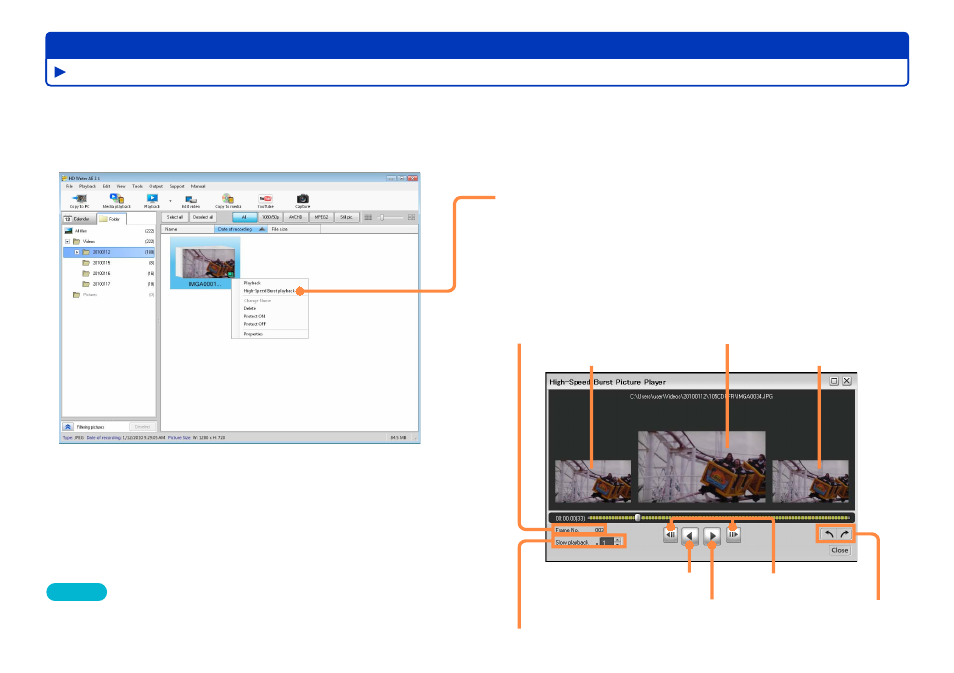The width and height of the screenshot is (954, 673).
Task: Switch to the Calendar tab
Action: pyautogui.click(x=78, y=218)
